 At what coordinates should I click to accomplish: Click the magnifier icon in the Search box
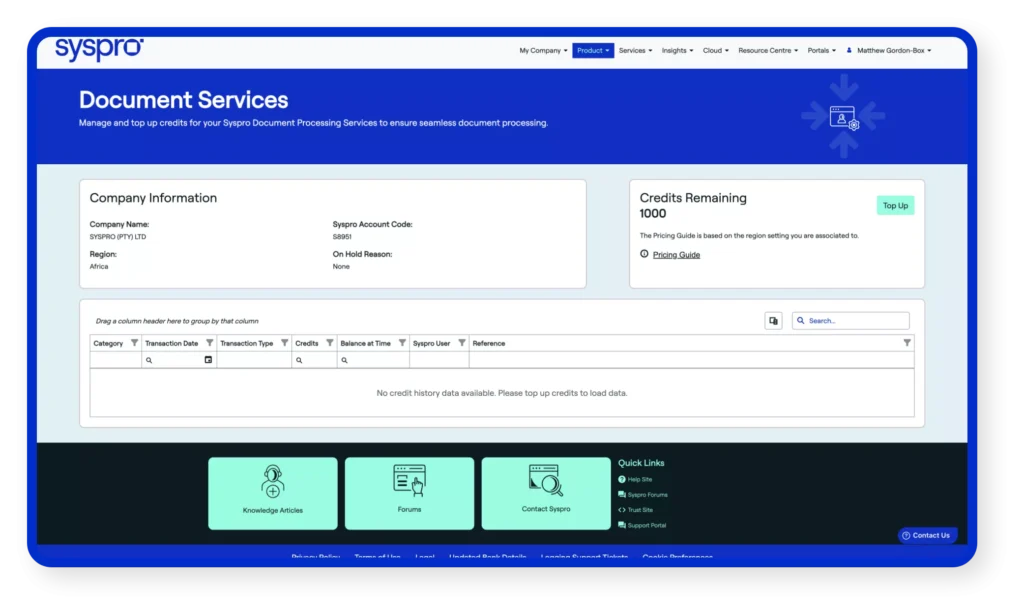click(x=801, y=321)
